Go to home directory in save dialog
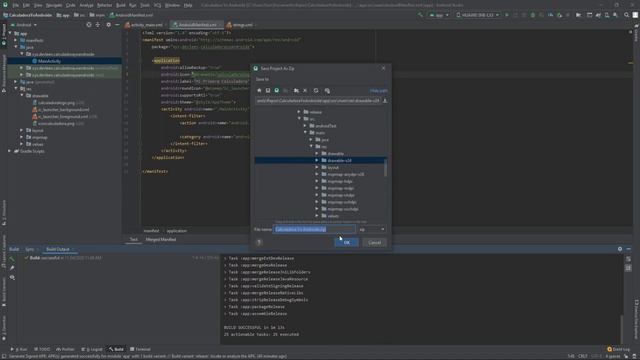 point(259,91)
